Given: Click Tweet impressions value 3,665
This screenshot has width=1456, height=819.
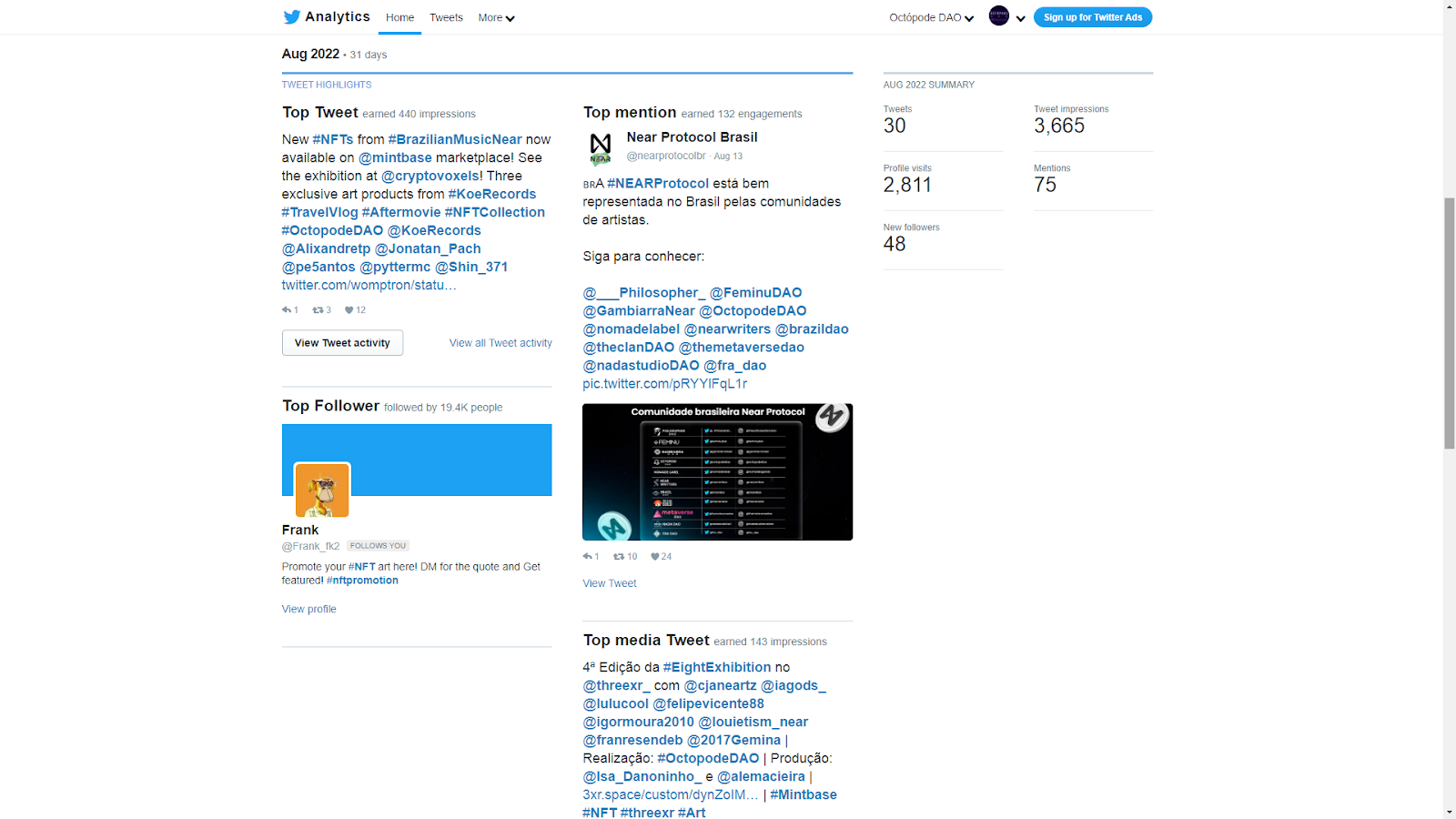Looking at the screenshot, I should (x=1059, y=126).
